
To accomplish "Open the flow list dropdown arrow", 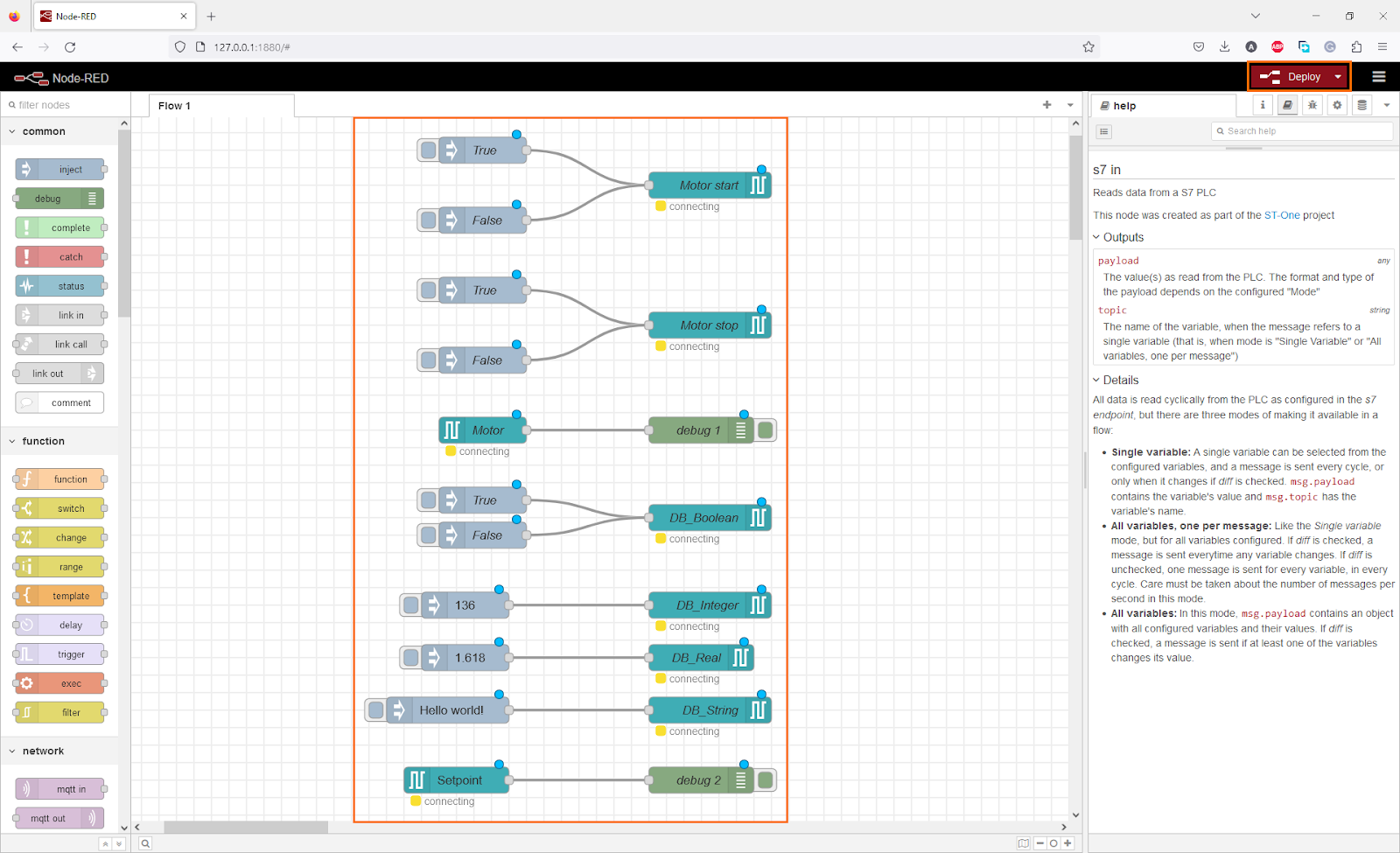I will pyautogui.click(x=1070, y=105).
